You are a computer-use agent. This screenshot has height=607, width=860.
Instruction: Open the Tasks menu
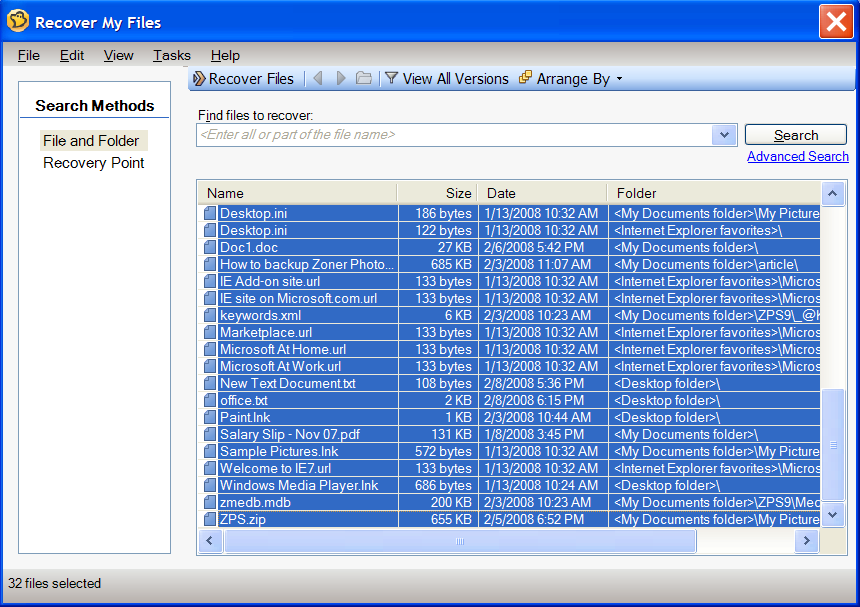(x=172, y=55)
